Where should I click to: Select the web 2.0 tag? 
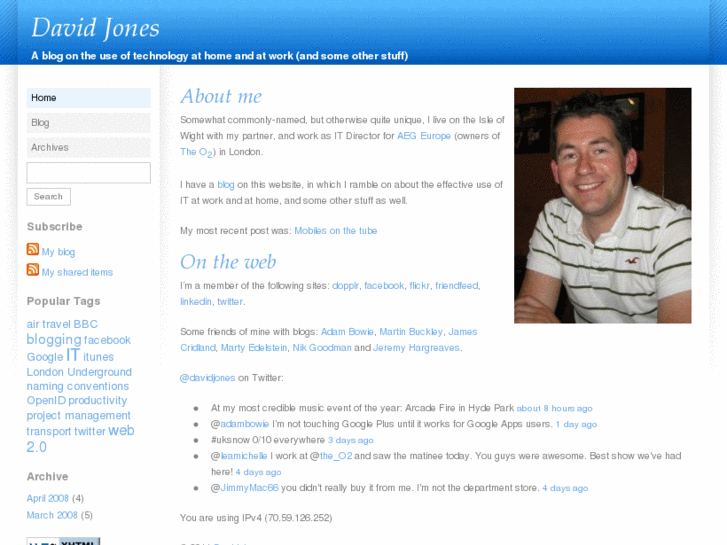point(80,439)
